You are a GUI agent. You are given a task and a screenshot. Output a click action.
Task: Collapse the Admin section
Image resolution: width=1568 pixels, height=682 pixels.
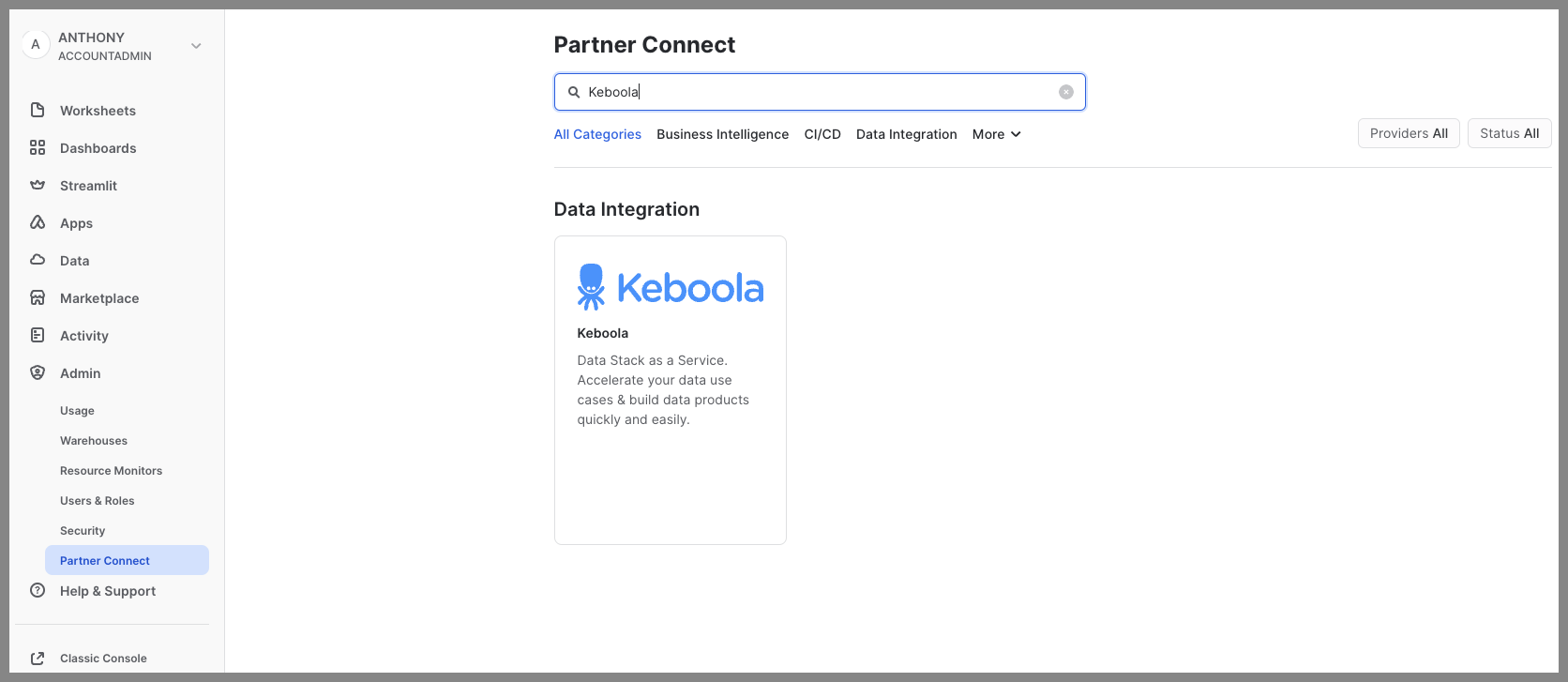pyautogui.click(x=81, y=373)
